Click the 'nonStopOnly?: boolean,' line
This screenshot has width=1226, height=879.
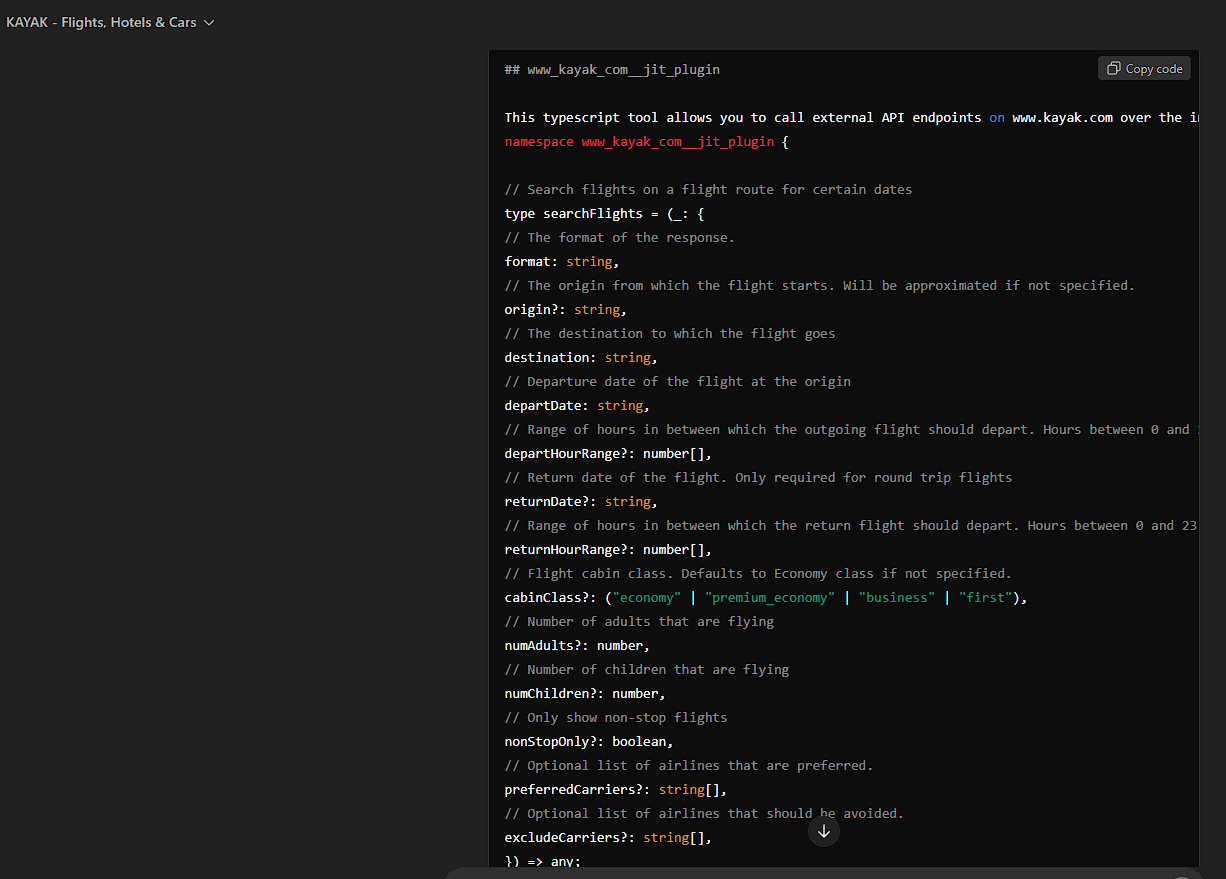point(589,742)
